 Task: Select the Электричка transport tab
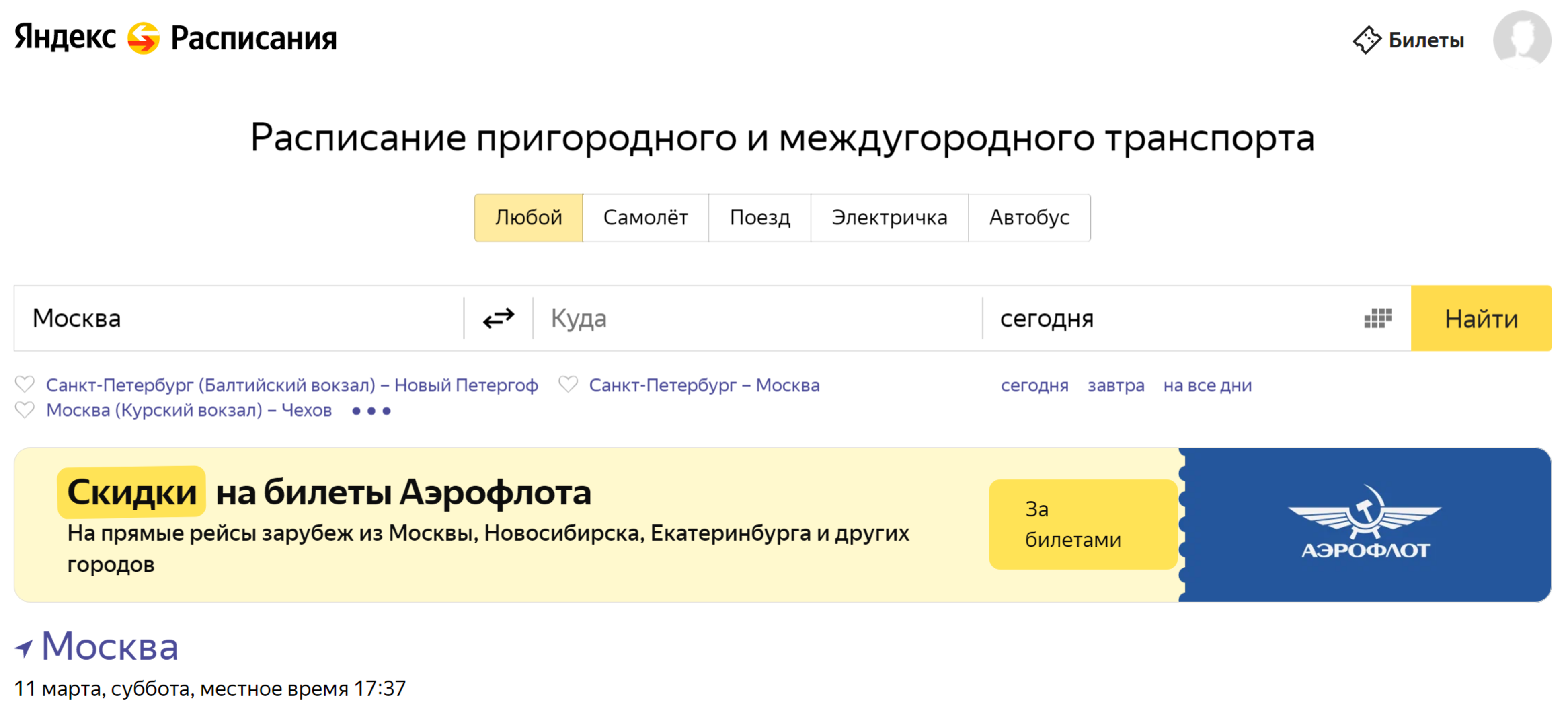(x=889, y=217)
